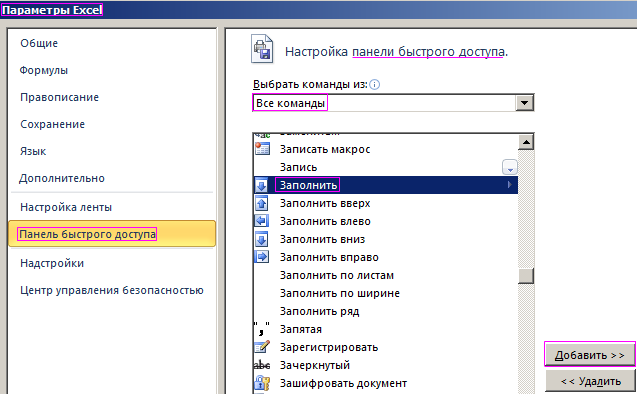Image resolution: width=637 pixels, height=394 pixels.
Task: Select the Язык section
Action: (33, 152)
